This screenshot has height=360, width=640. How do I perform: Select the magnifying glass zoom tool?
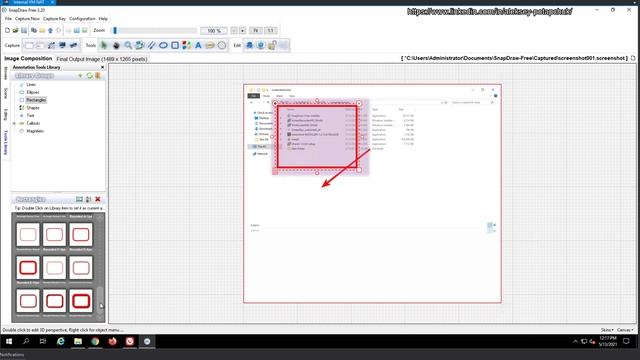pos(128,45)
